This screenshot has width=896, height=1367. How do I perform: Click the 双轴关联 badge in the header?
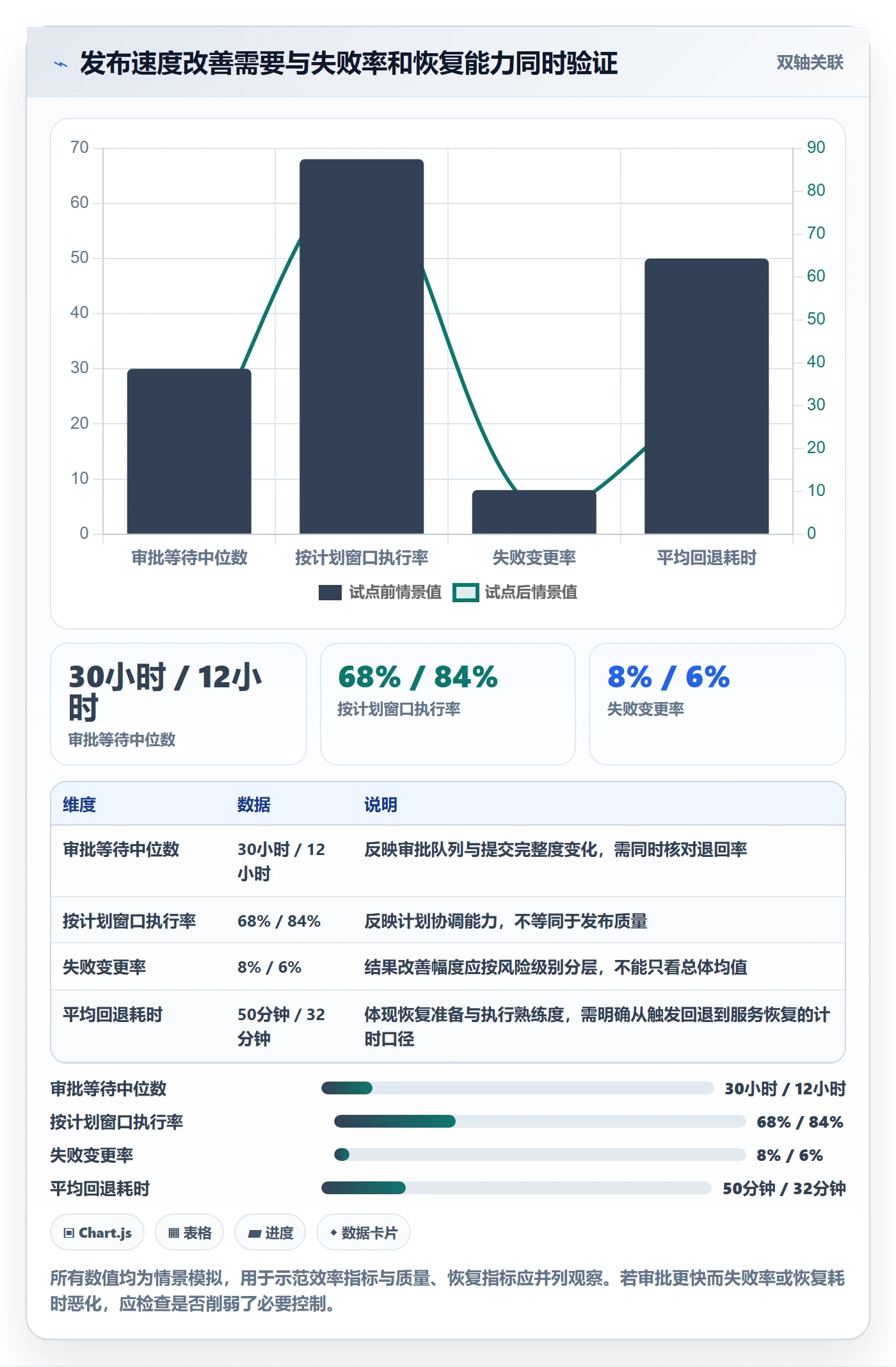pos(810,63)
